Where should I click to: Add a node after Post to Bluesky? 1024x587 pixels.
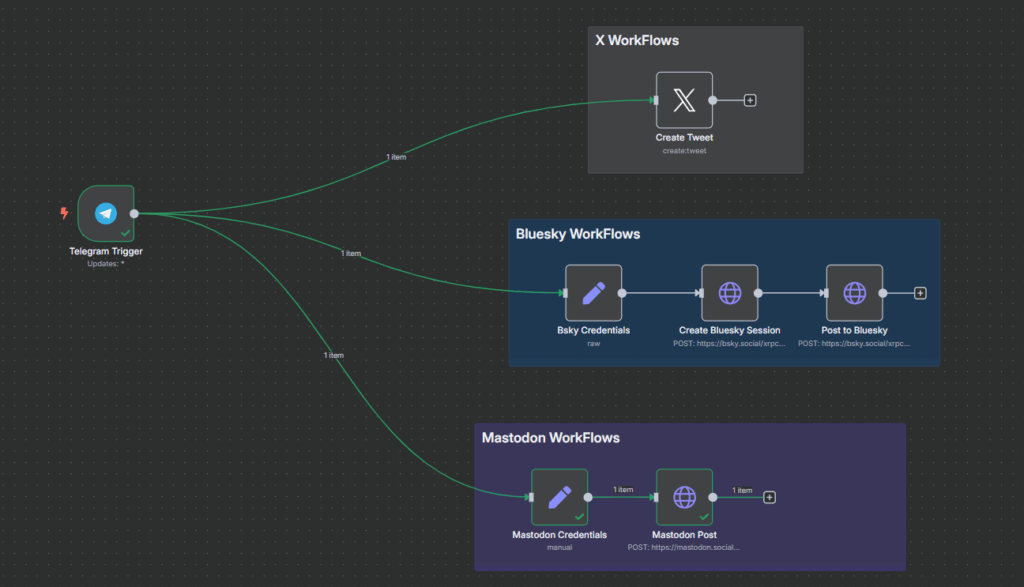click(x=920, y=293)
